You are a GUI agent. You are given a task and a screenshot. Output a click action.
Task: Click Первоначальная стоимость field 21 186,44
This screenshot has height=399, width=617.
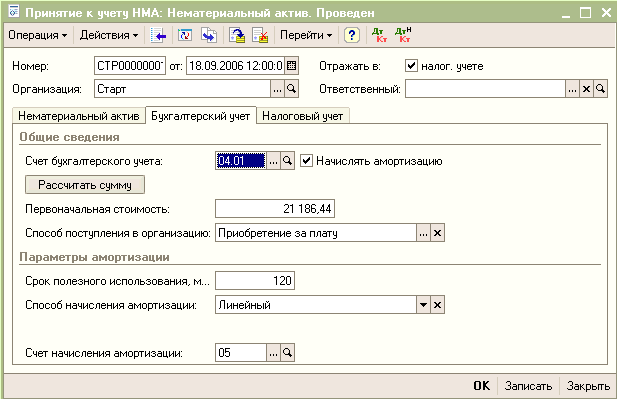[275, 209]
